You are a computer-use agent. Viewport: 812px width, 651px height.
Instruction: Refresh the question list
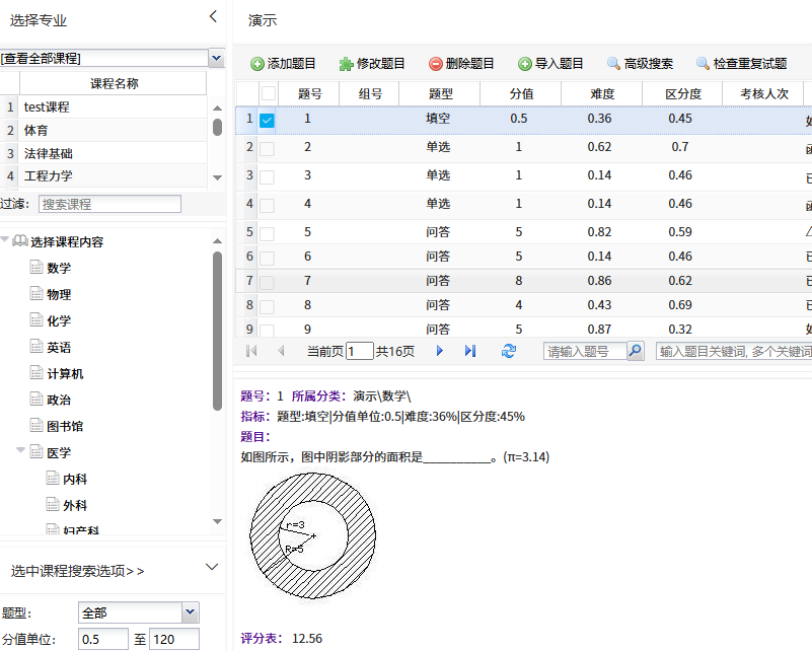point(509,351)
